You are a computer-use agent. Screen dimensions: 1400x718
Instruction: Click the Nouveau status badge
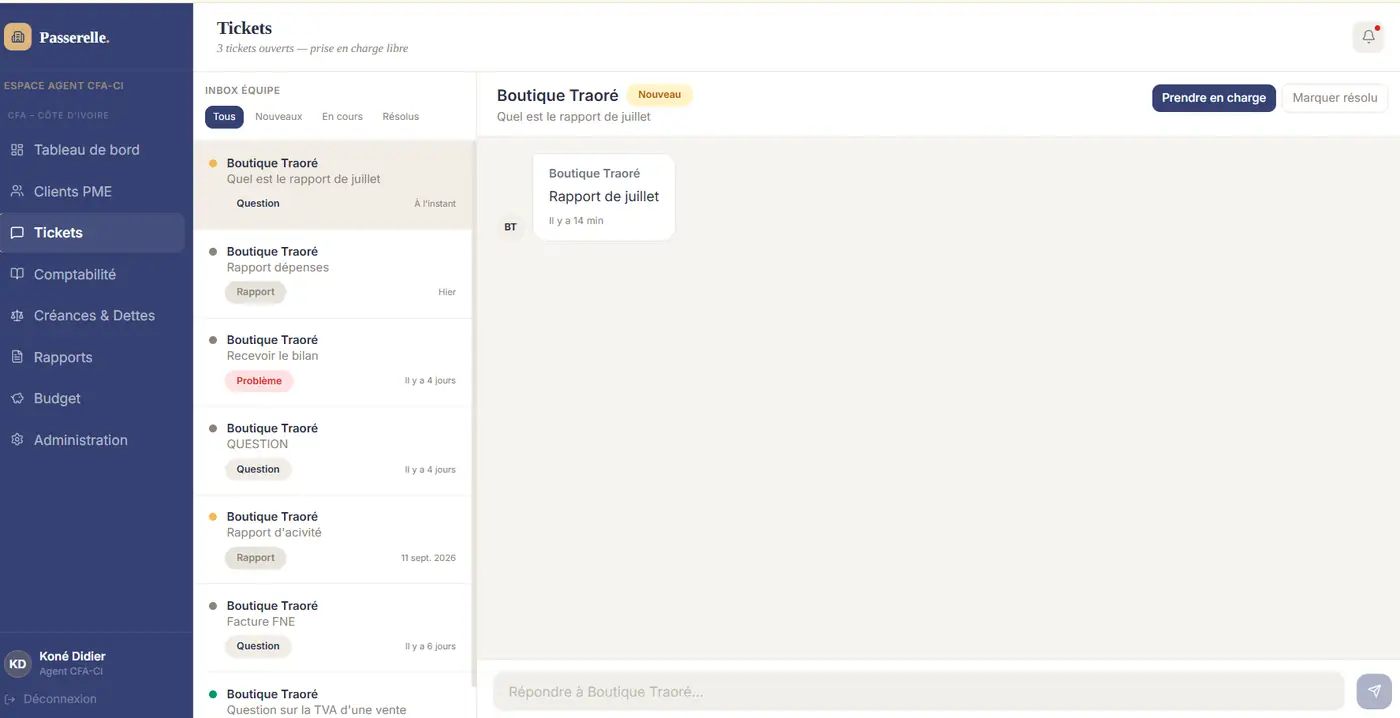tap(659, 95)
